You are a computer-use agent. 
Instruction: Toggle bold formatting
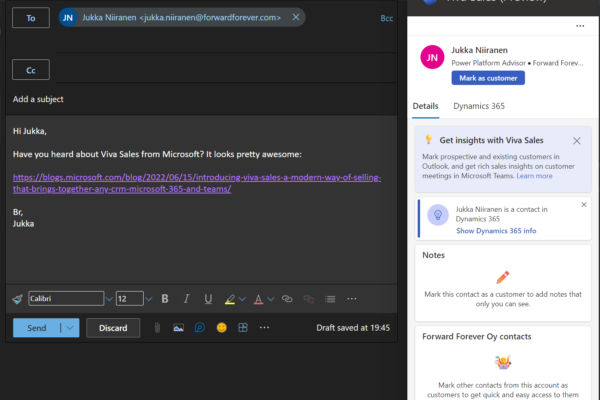pos(165,299)
